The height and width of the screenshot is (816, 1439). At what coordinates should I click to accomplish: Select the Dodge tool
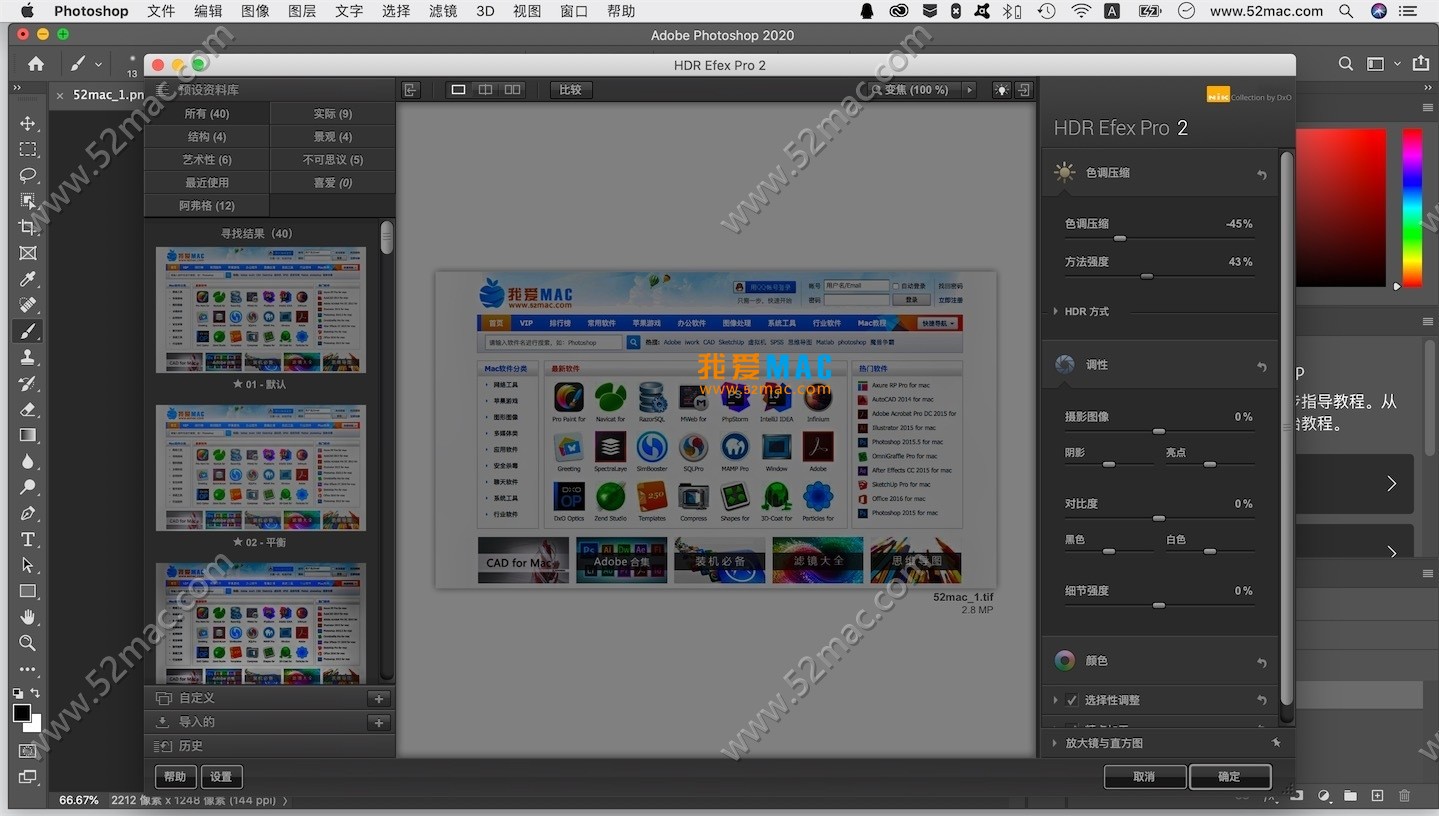(28, 488)
